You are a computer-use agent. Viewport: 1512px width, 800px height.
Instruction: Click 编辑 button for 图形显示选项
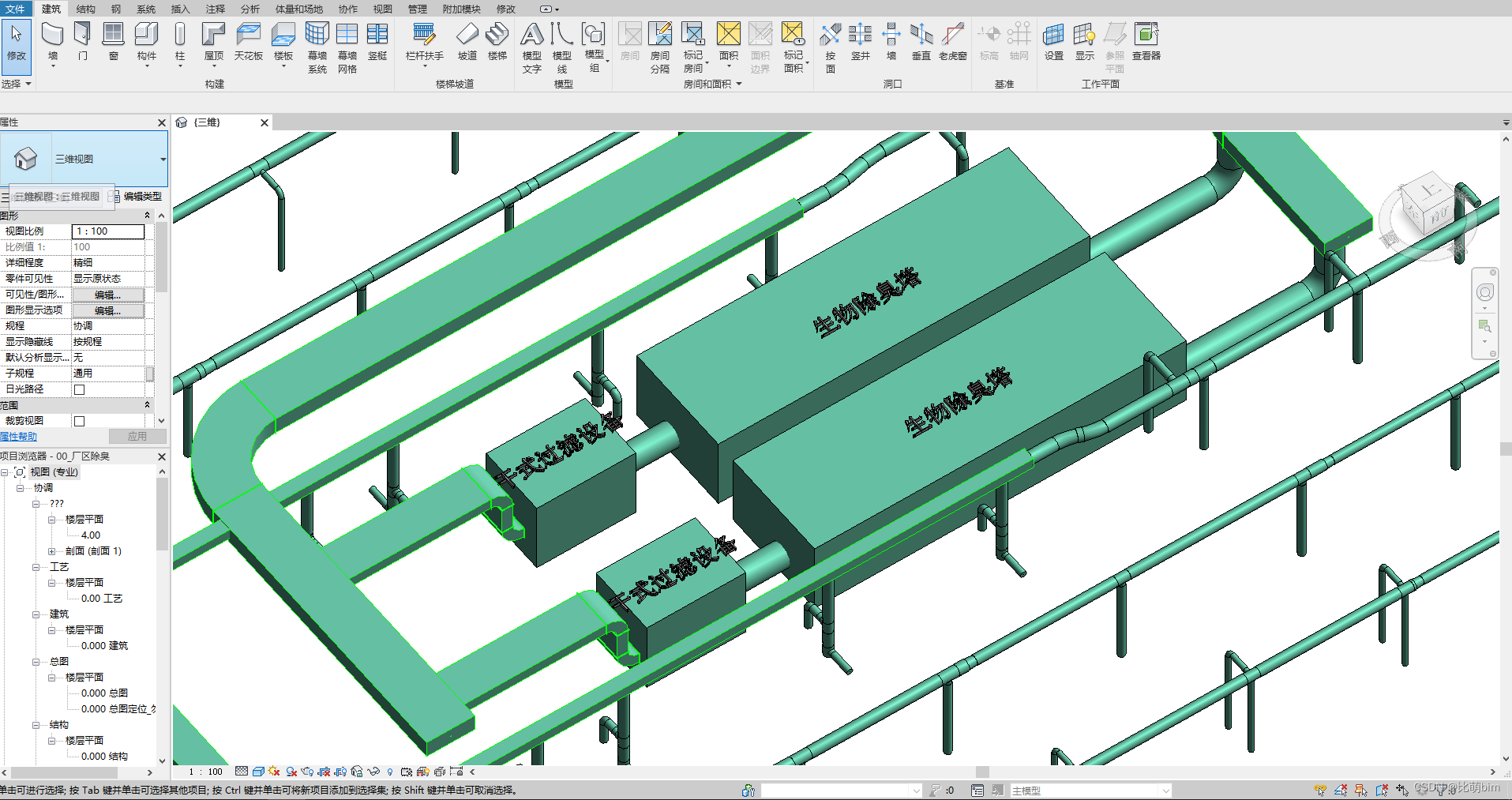click(x=108, y=310)
